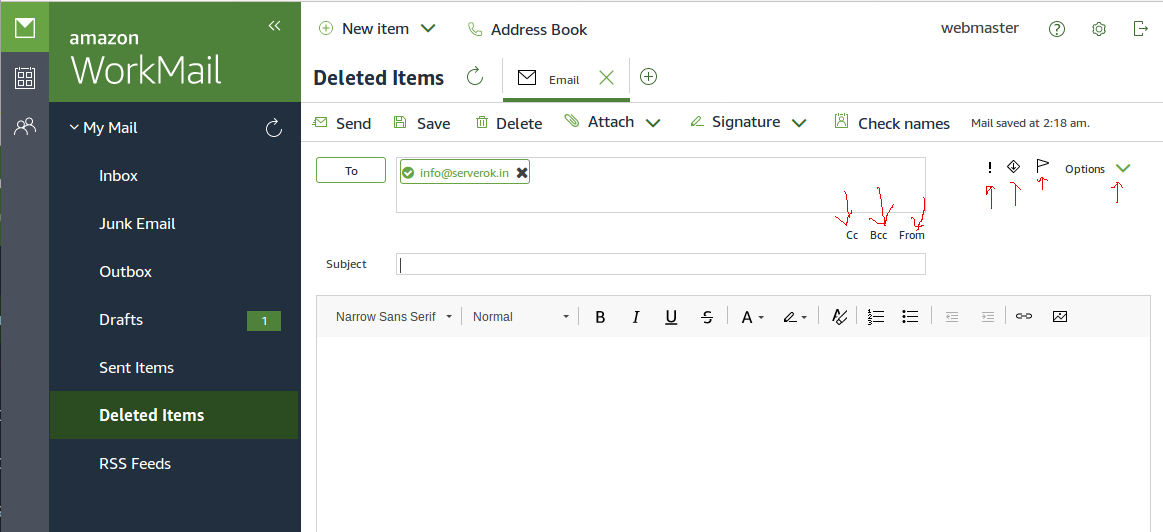Click the To recipient button
Viewport: 1163px width, 532px height.
[x=351, y=170]
